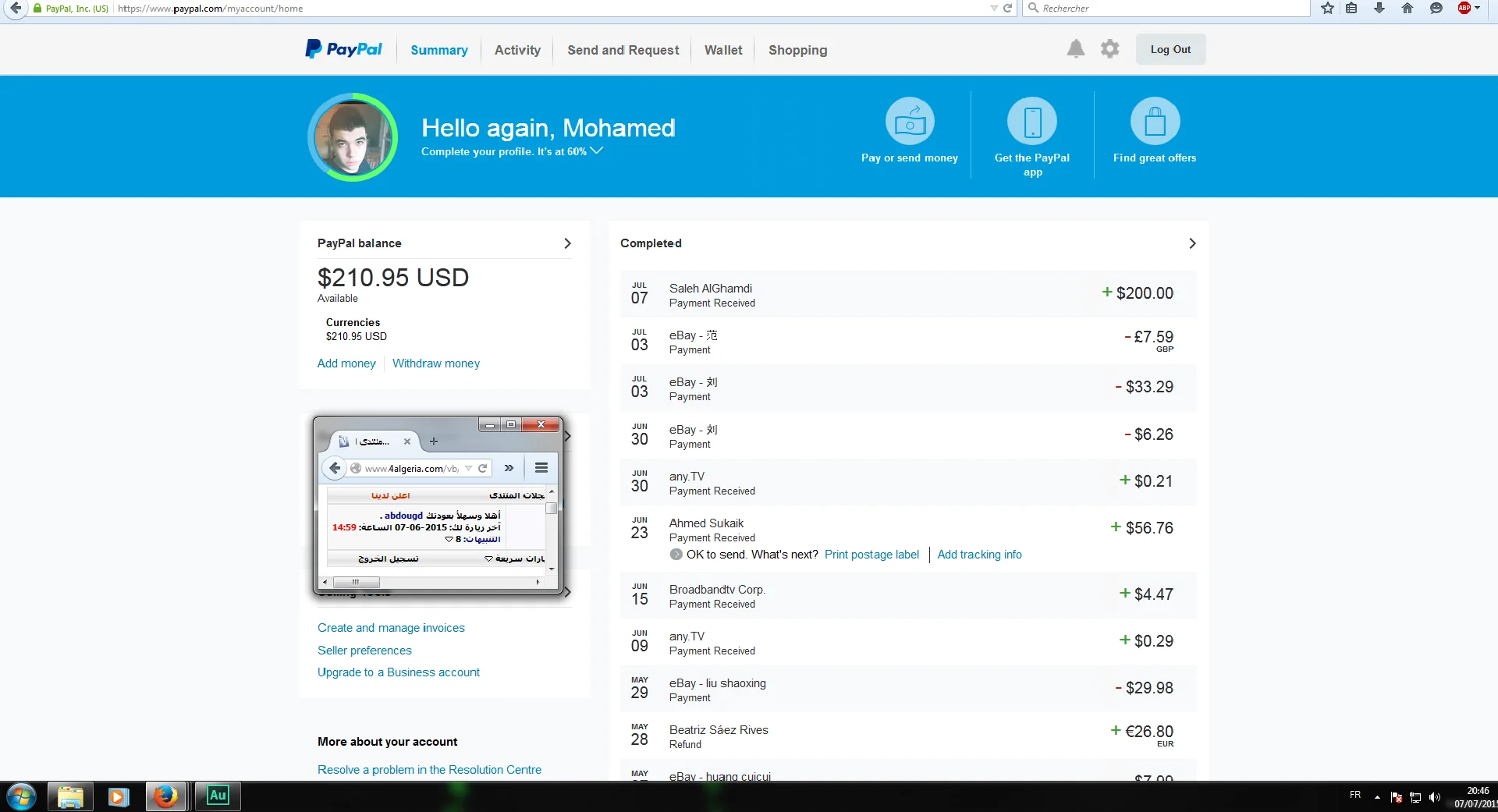Open a new tab in 4algeria window
Screen dimensions: 1498x812
pos(434,441)
